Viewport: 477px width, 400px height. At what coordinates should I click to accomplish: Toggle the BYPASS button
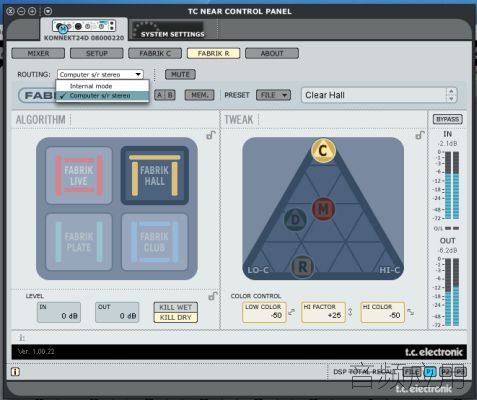[448, 119]
